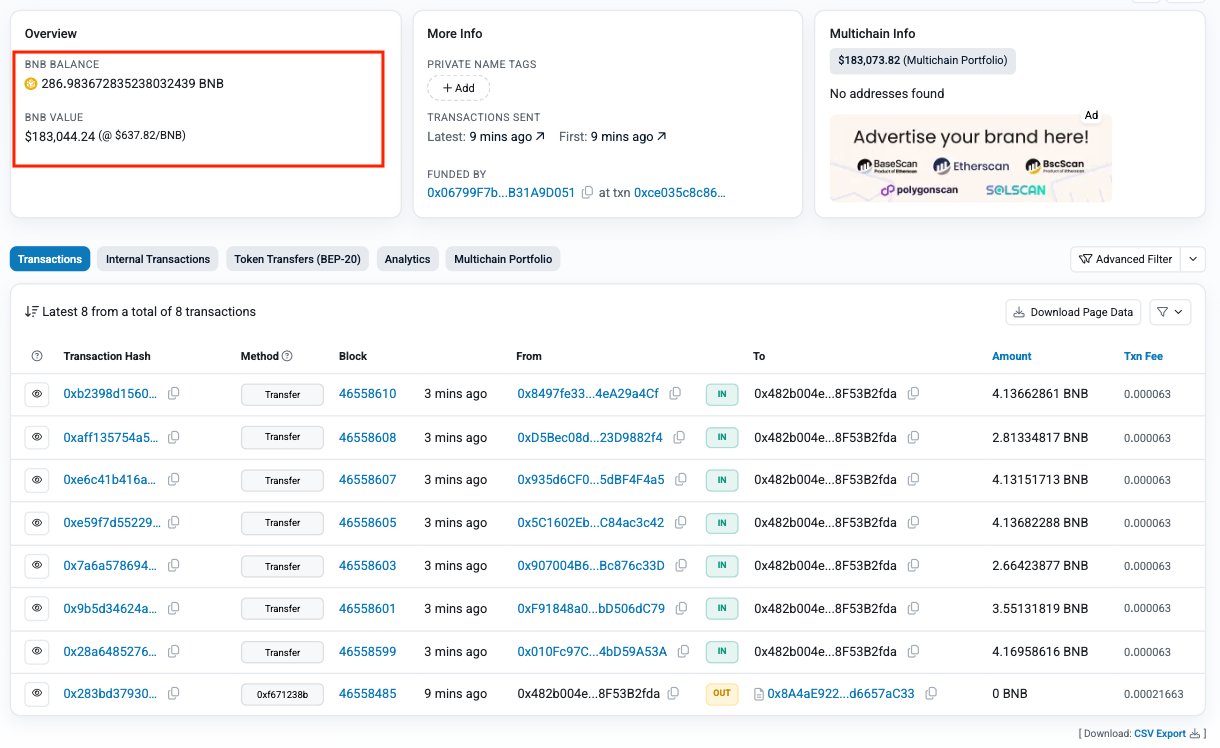Add a private name tag
This screenshot has height=748, width=1220.
(x=459, y=88)
